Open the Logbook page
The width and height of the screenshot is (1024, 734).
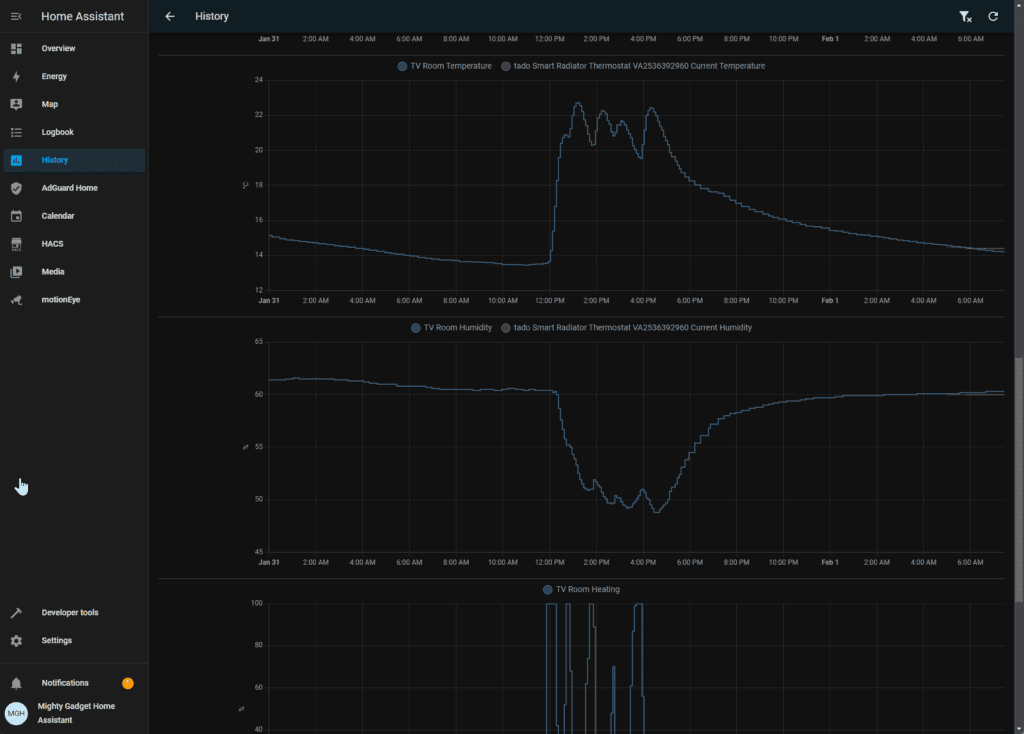point(57,132)
